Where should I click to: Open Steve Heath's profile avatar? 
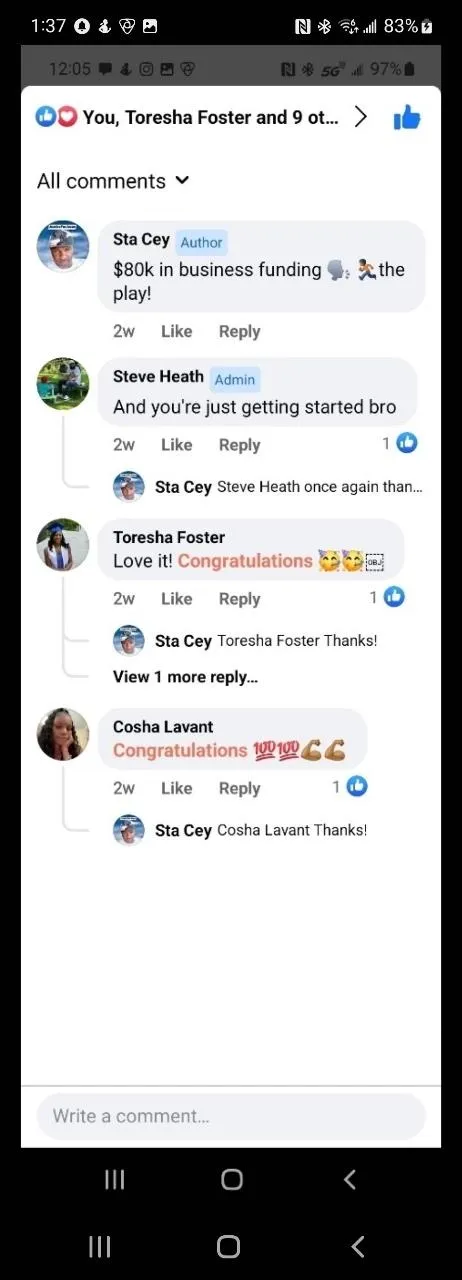pyautogui.click(x=63, y=384)
